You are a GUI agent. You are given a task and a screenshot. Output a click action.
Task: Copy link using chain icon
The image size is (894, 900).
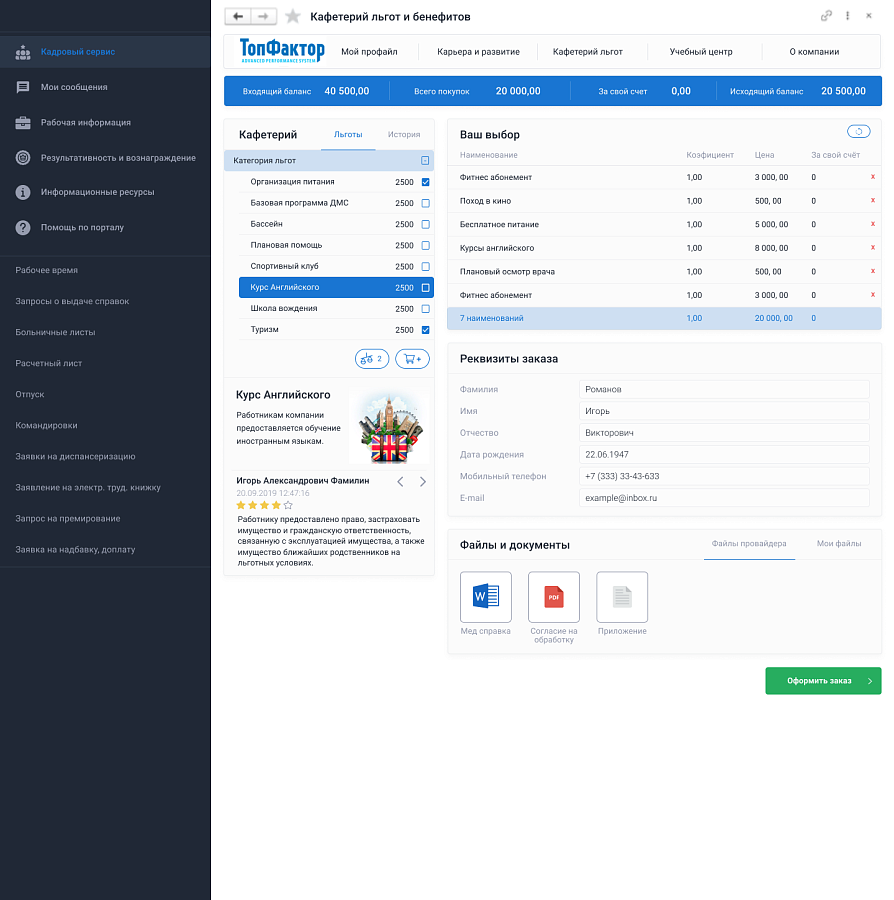[x=826, y=16]
